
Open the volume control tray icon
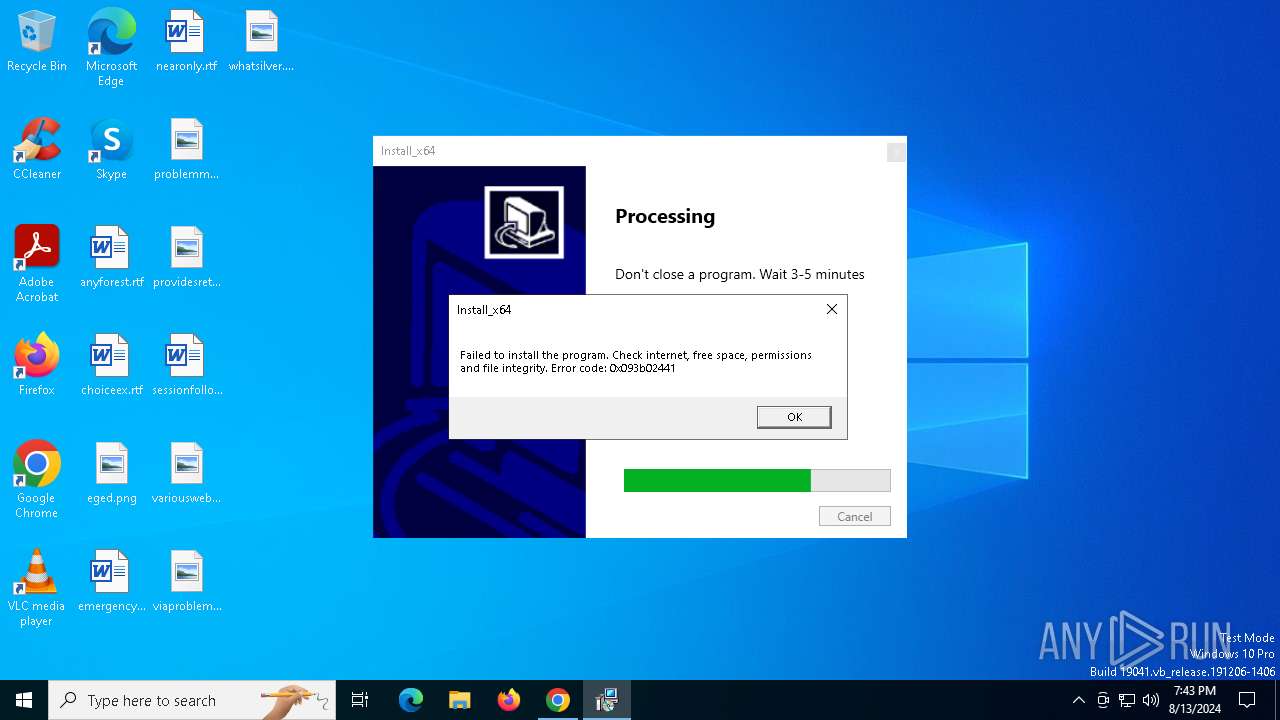(1151, 700)
